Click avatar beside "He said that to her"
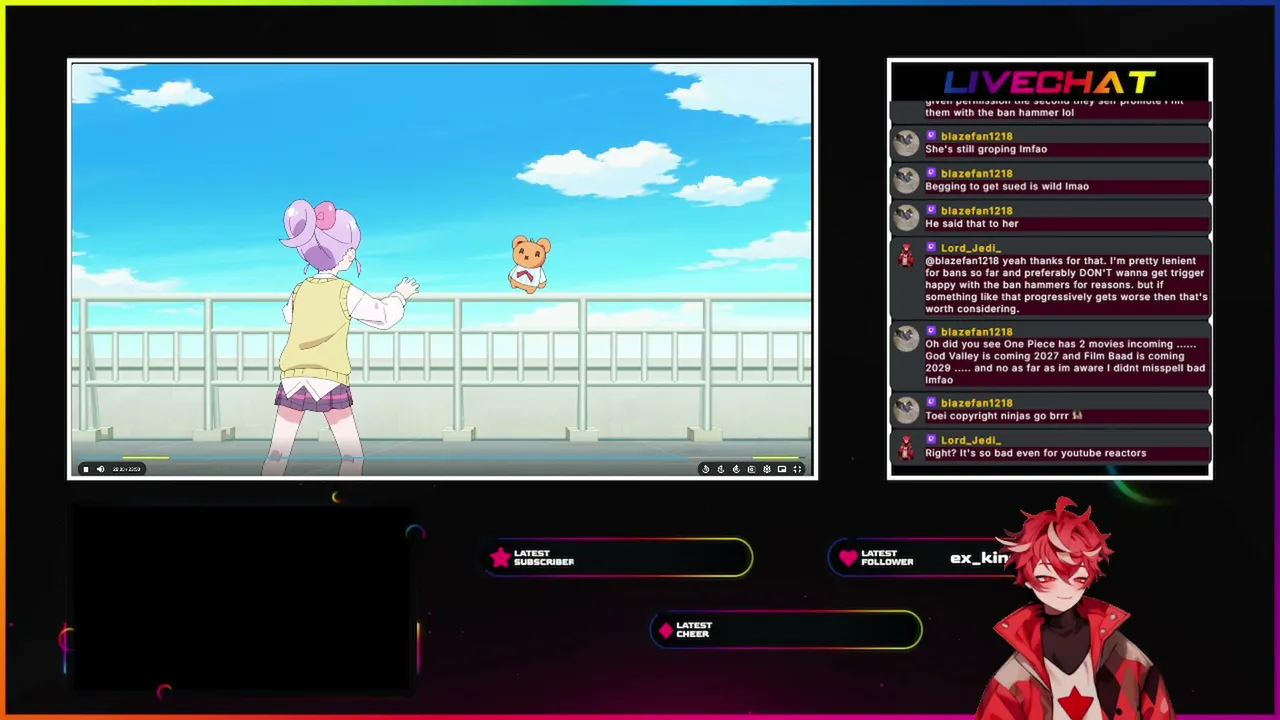The height and width of the screenshot is (720, 1280). (x=906, y=217)
